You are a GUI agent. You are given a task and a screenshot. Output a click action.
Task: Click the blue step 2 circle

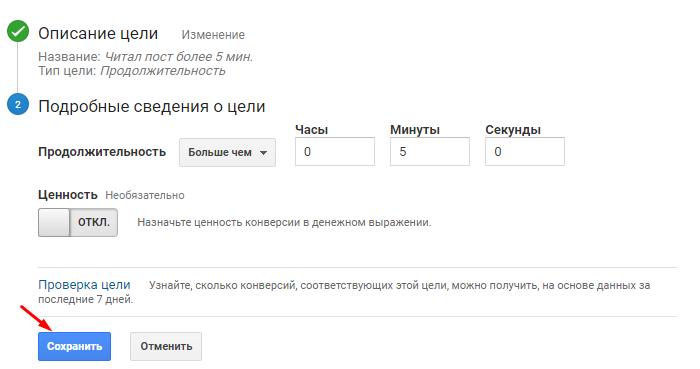[x=18, y=104]
